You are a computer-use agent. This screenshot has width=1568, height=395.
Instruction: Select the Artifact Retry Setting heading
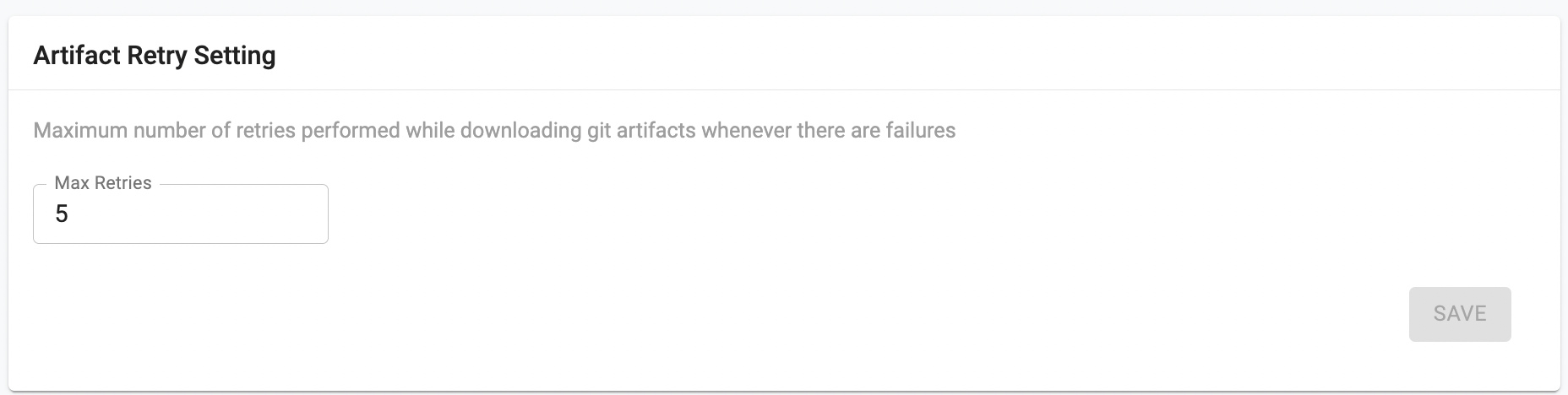(155, 56)
